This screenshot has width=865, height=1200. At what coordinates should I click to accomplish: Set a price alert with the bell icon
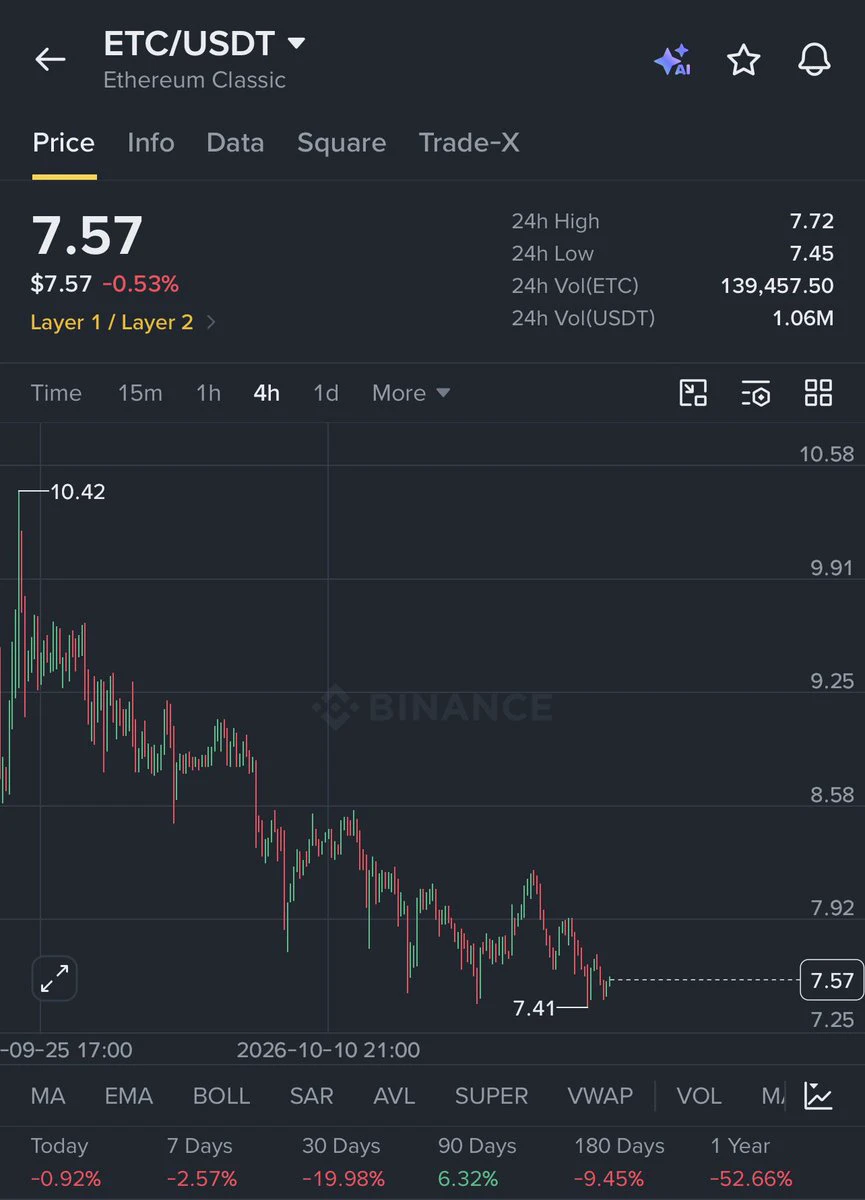pyautogui.click(x=814, y=60)
